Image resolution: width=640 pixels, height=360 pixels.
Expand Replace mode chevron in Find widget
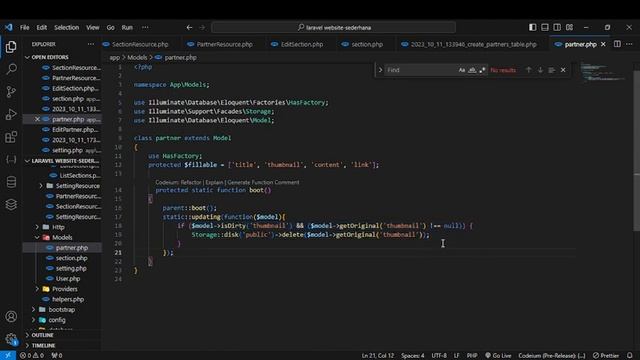380,70
